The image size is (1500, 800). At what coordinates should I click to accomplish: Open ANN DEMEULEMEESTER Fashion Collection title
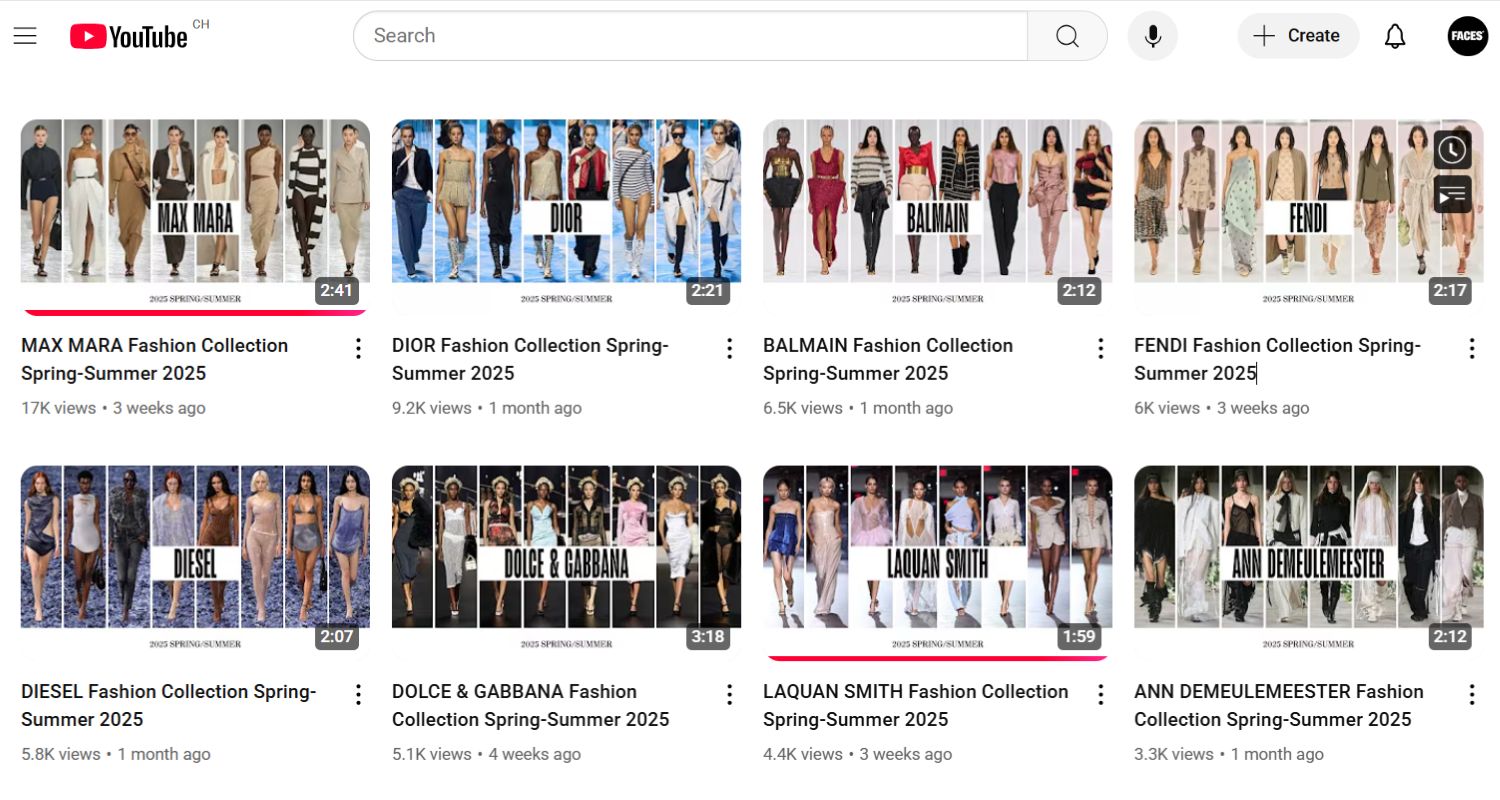pyautogui.click(x=1279, y=705)
